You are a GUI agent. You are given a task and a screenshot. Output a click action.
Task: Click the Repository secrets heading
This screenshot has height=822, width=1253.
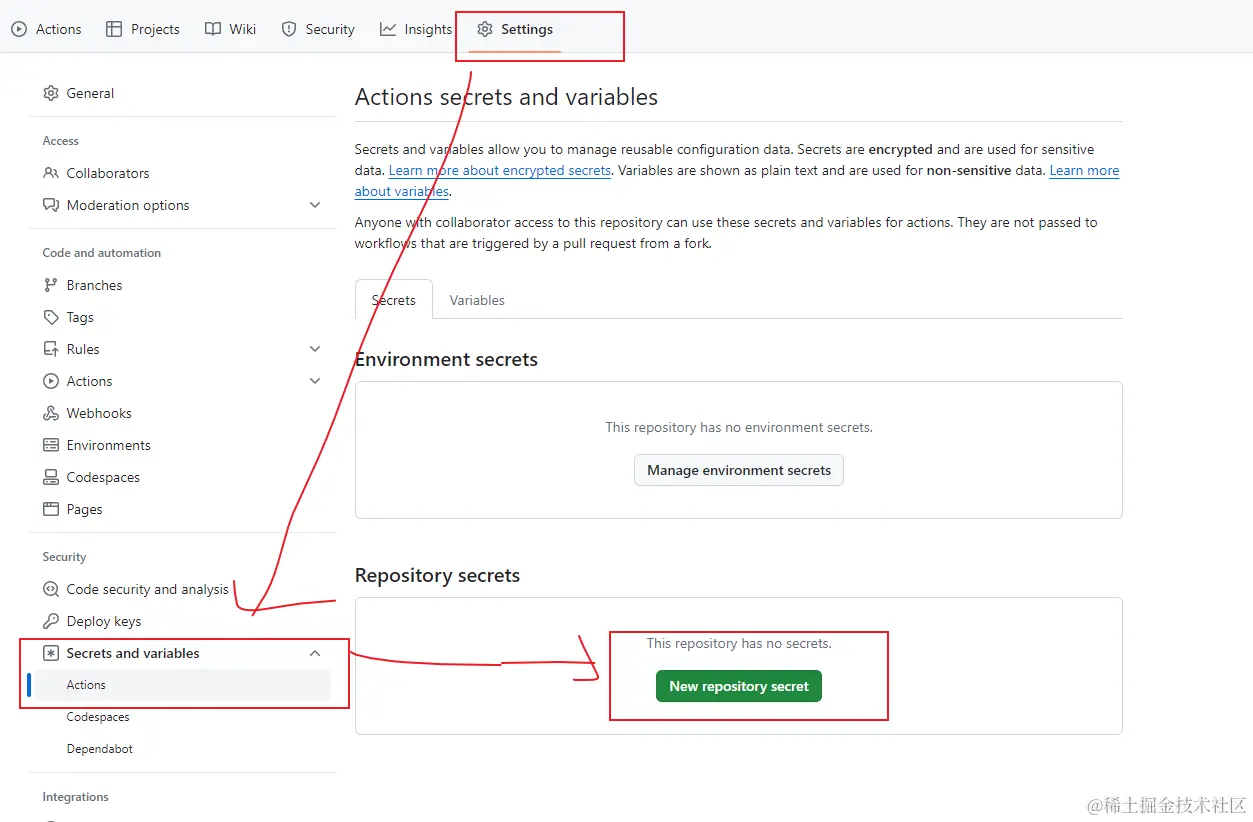pos(437,575)
